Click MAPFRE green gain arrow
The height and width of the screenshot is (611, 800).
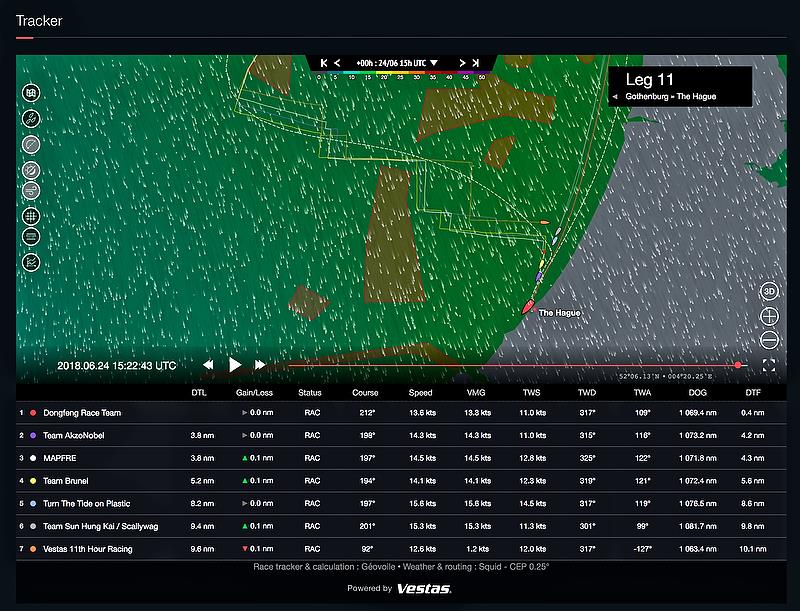(x=245, y=458)
